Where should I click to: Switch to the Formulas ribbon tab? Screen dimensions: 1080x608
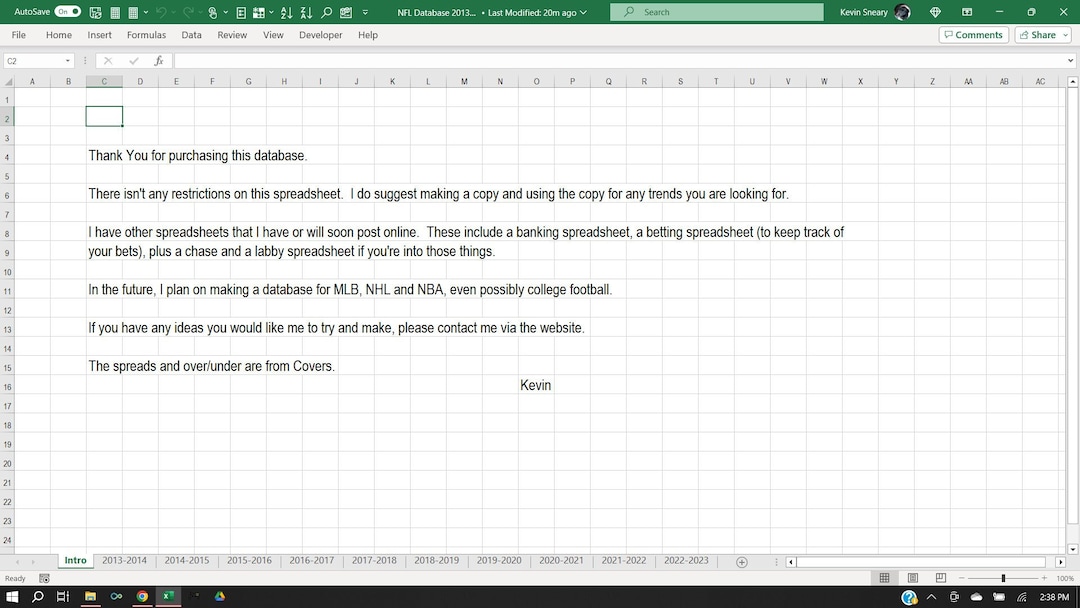[146, 34]
